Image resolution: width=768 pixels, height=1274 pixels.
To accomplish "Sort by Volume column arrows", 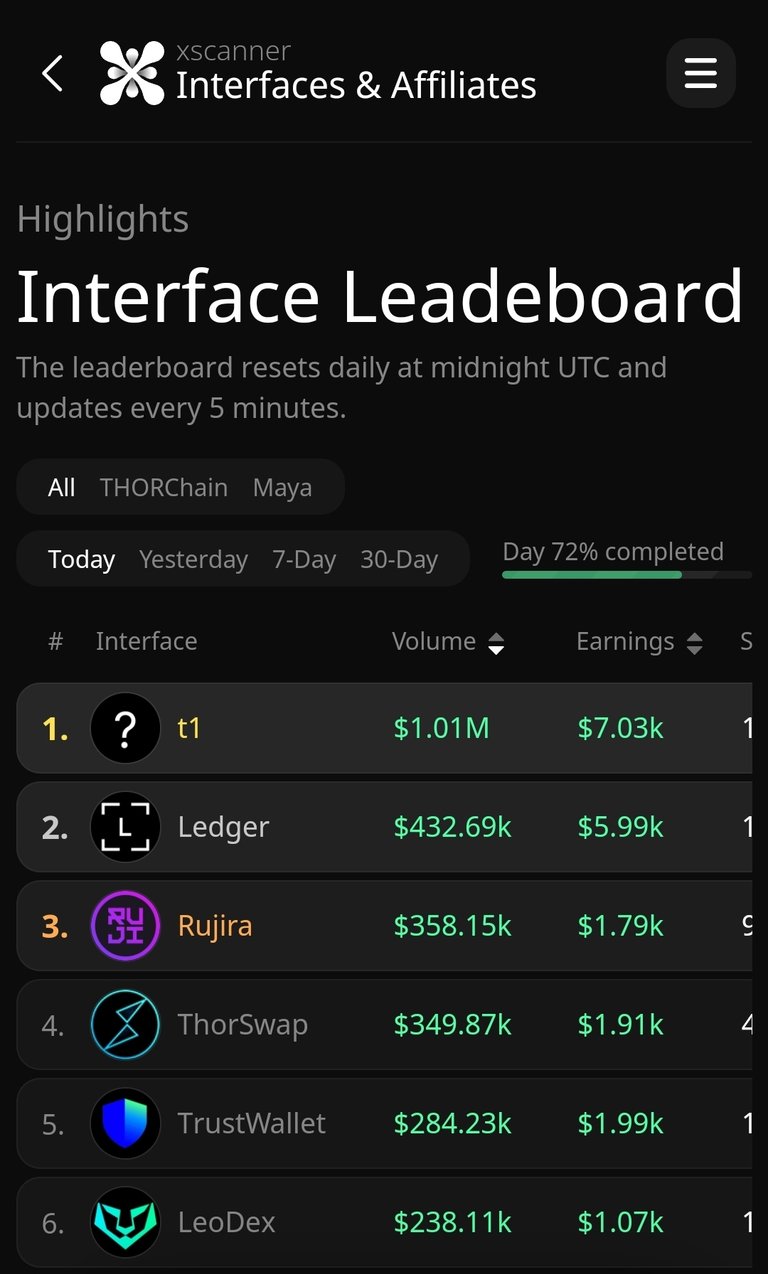I will (496, 643).
